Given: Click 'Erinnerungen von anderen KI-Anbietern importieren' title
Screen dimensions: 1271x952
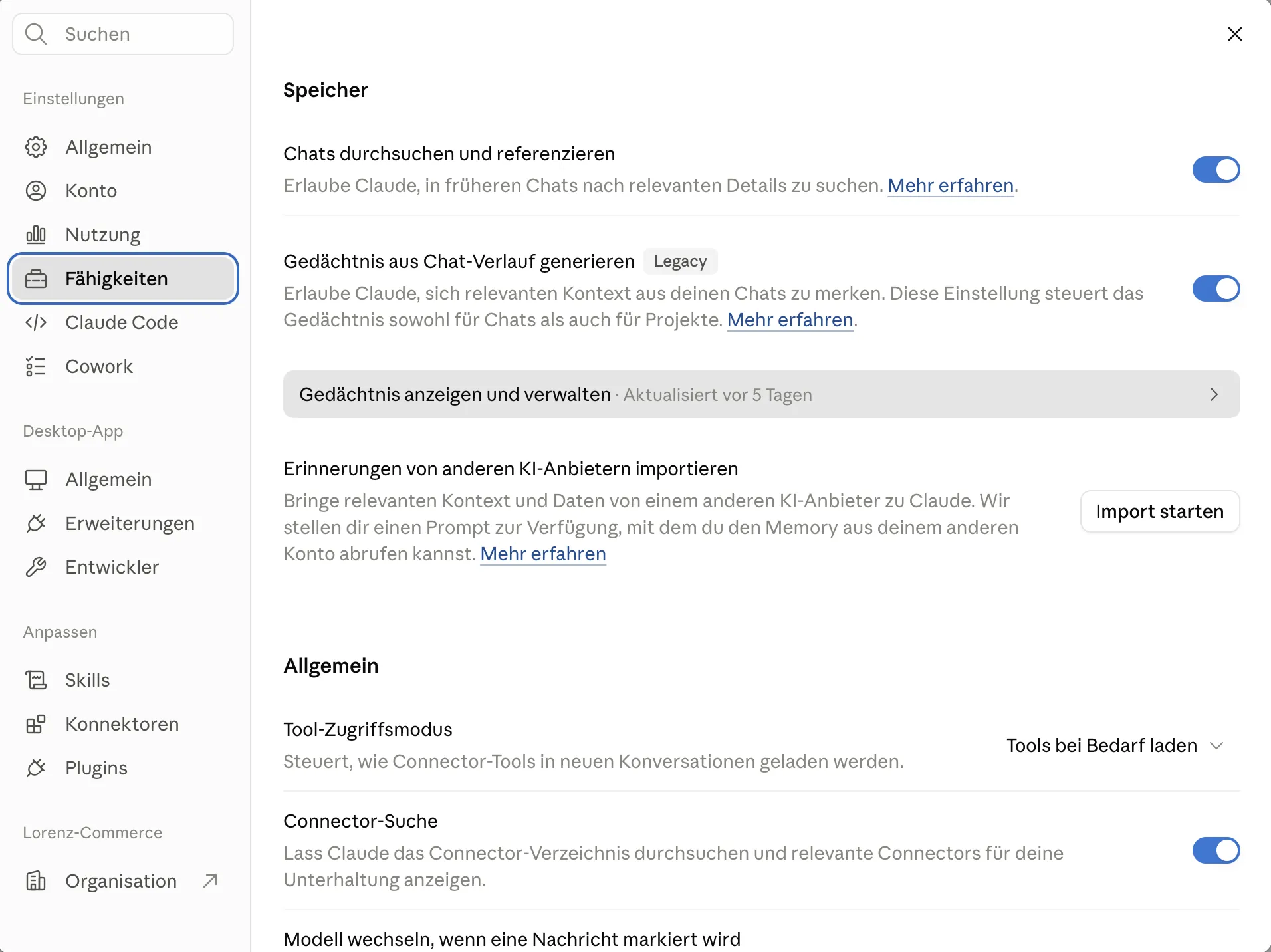Looking at the screenshot, I should click(511, 469).
